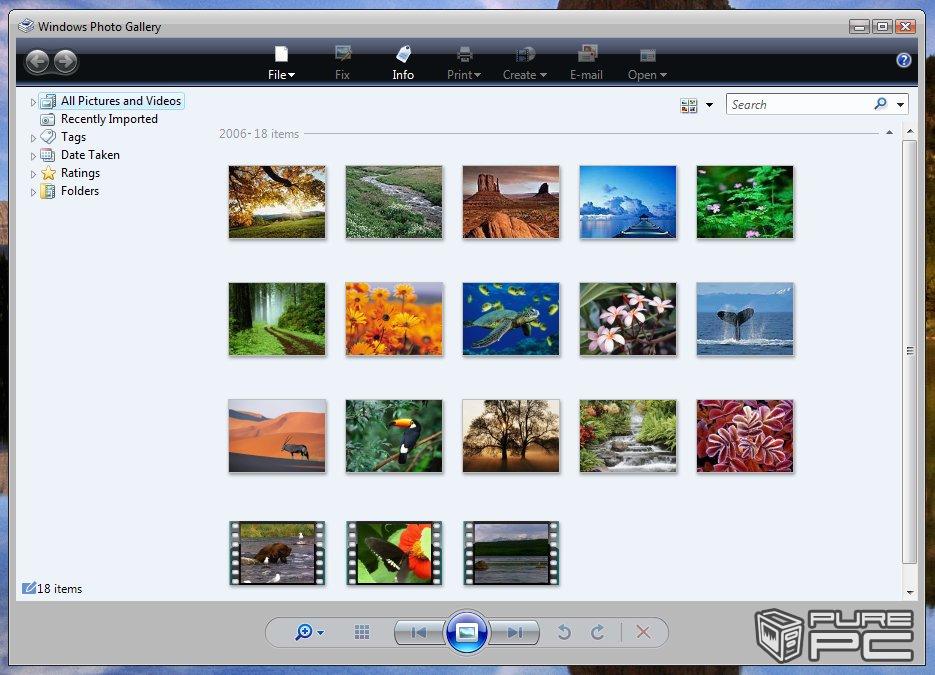Image resolution: width=935 pixels, height=675 pixels.
Task: Click the Play Slide Show button
Action: (x=467, y=632)
